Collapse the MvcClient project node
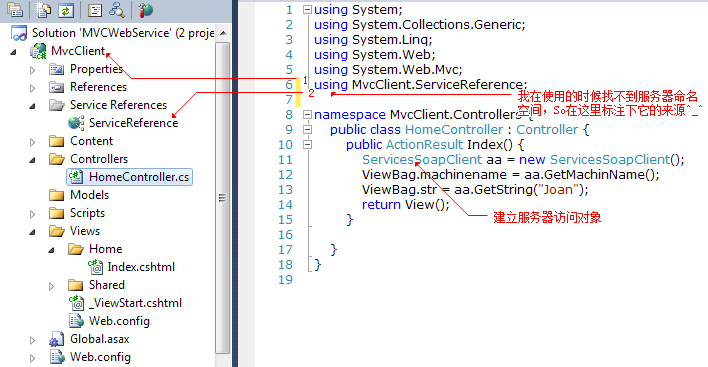Viewport: 708px width, 367px height. tap(14, 52)
